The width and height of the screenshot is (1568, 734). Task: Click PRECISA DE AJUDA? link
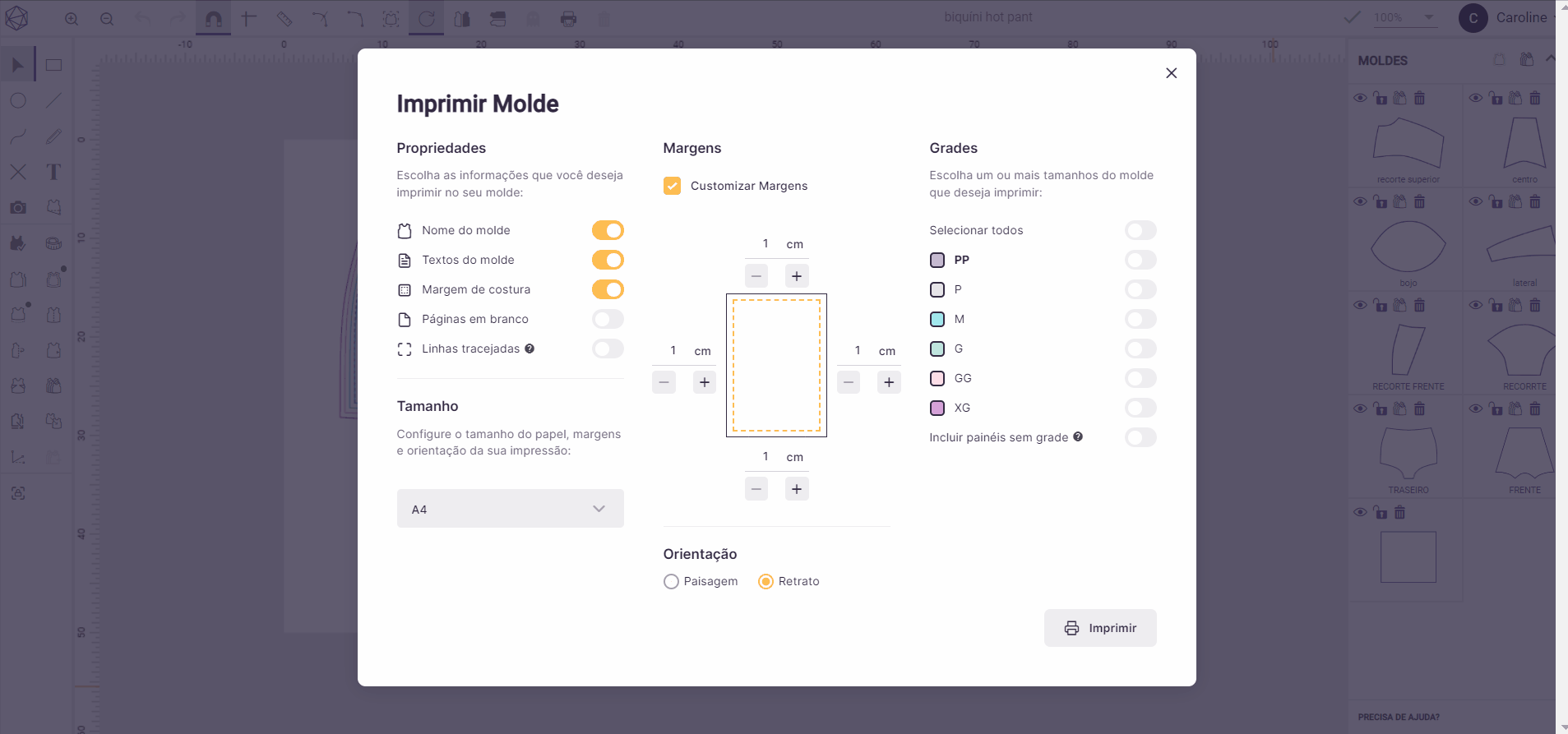tap(1399, 717)
